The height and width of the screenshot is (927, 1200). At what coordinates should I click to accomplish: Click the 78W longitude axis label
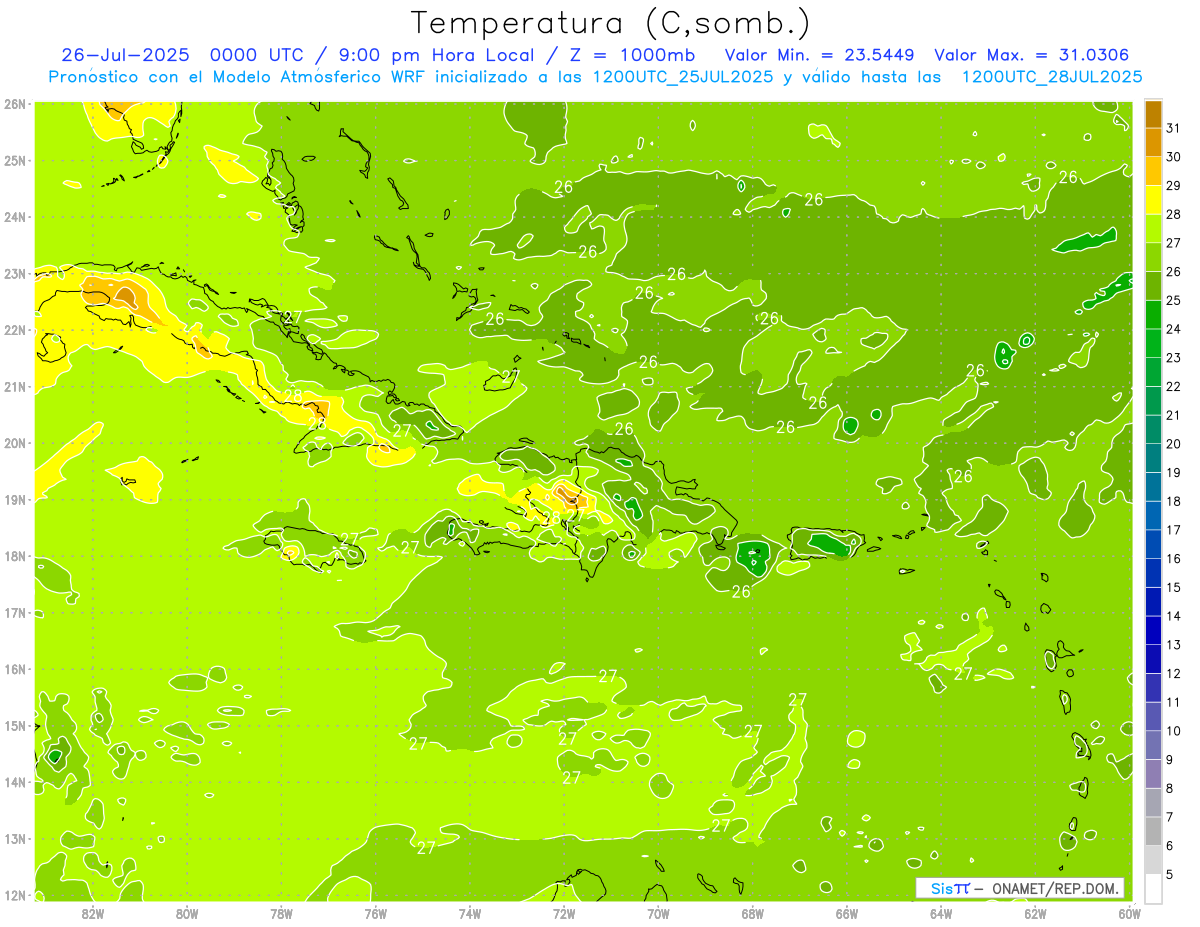click(281, 913)
